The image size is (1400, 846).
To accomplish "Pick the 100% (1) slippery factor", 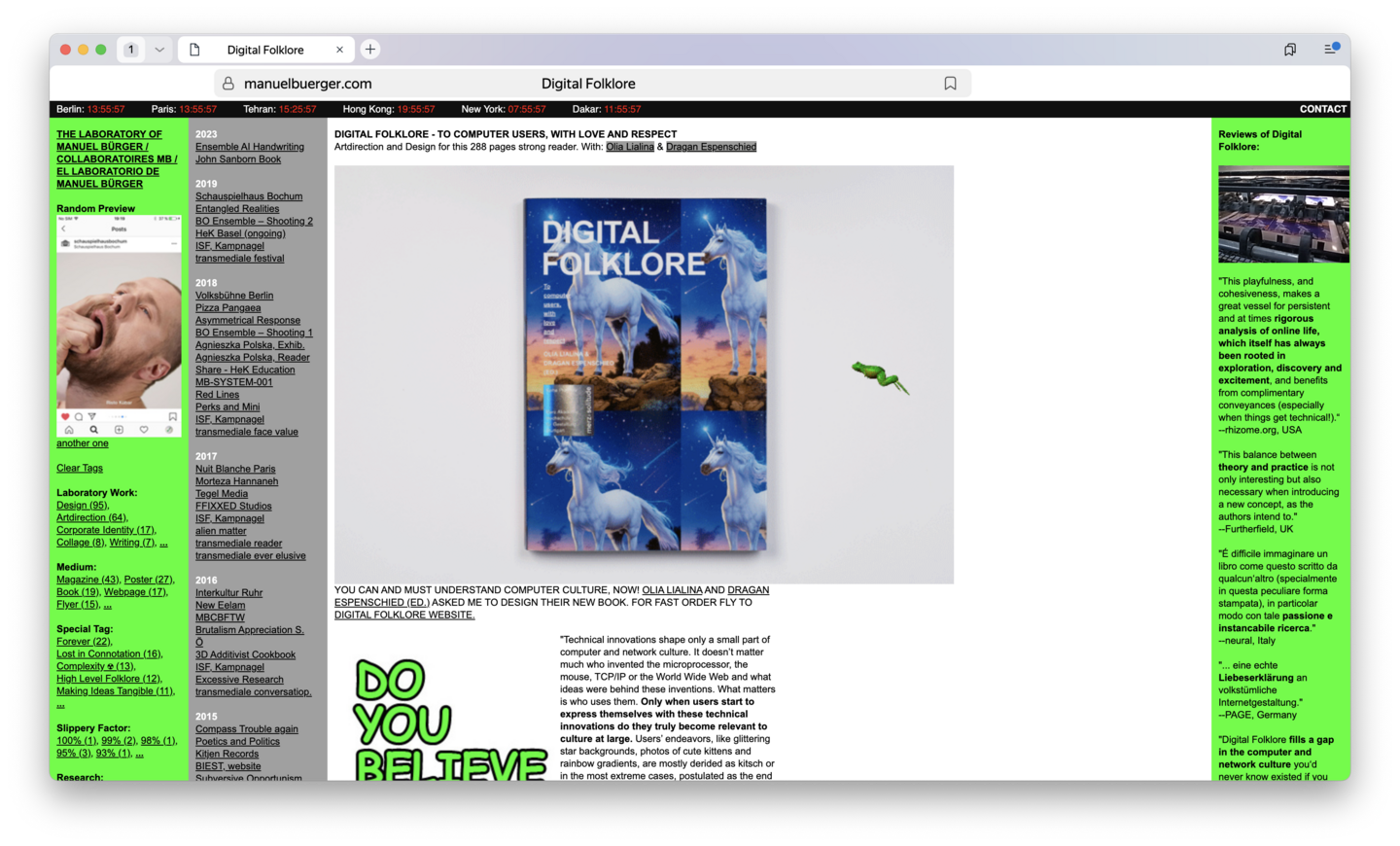I will [77, 741].
